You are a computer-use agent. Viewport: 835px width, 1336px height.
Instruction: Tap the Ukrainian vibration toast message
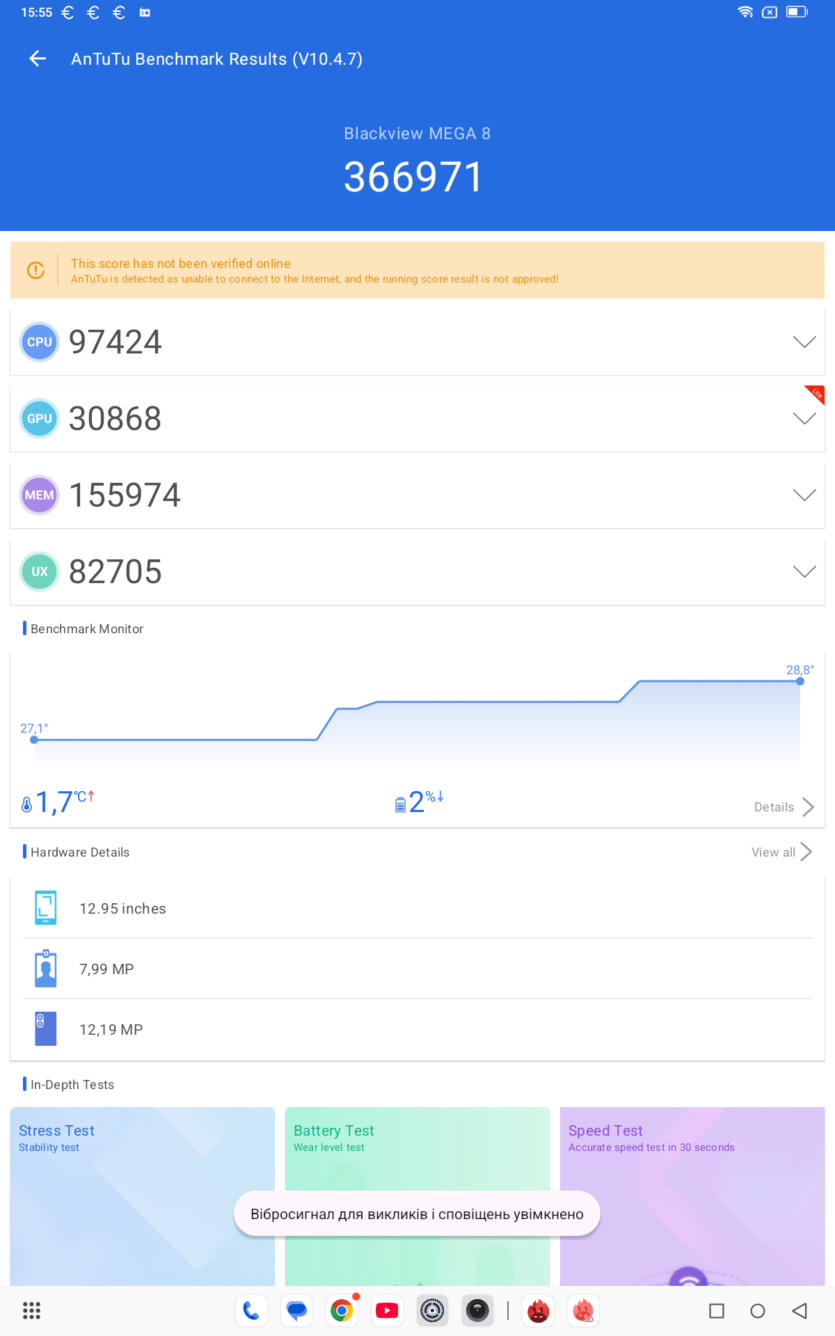(417, 1214)
